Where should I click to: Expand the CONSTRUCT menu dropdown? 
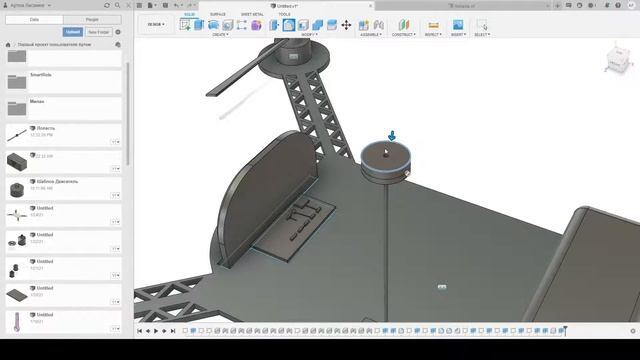click(404, 35)
